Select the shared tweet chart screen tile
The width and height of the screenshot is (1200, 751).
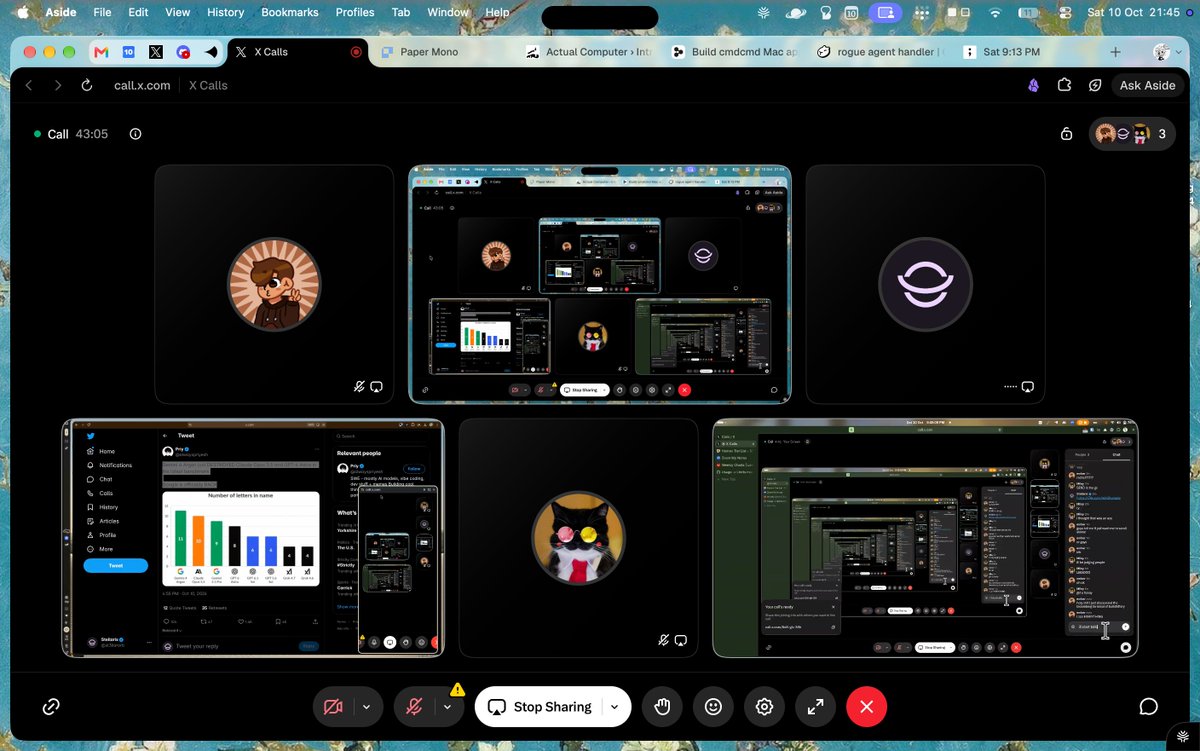[x=253, y=538]
